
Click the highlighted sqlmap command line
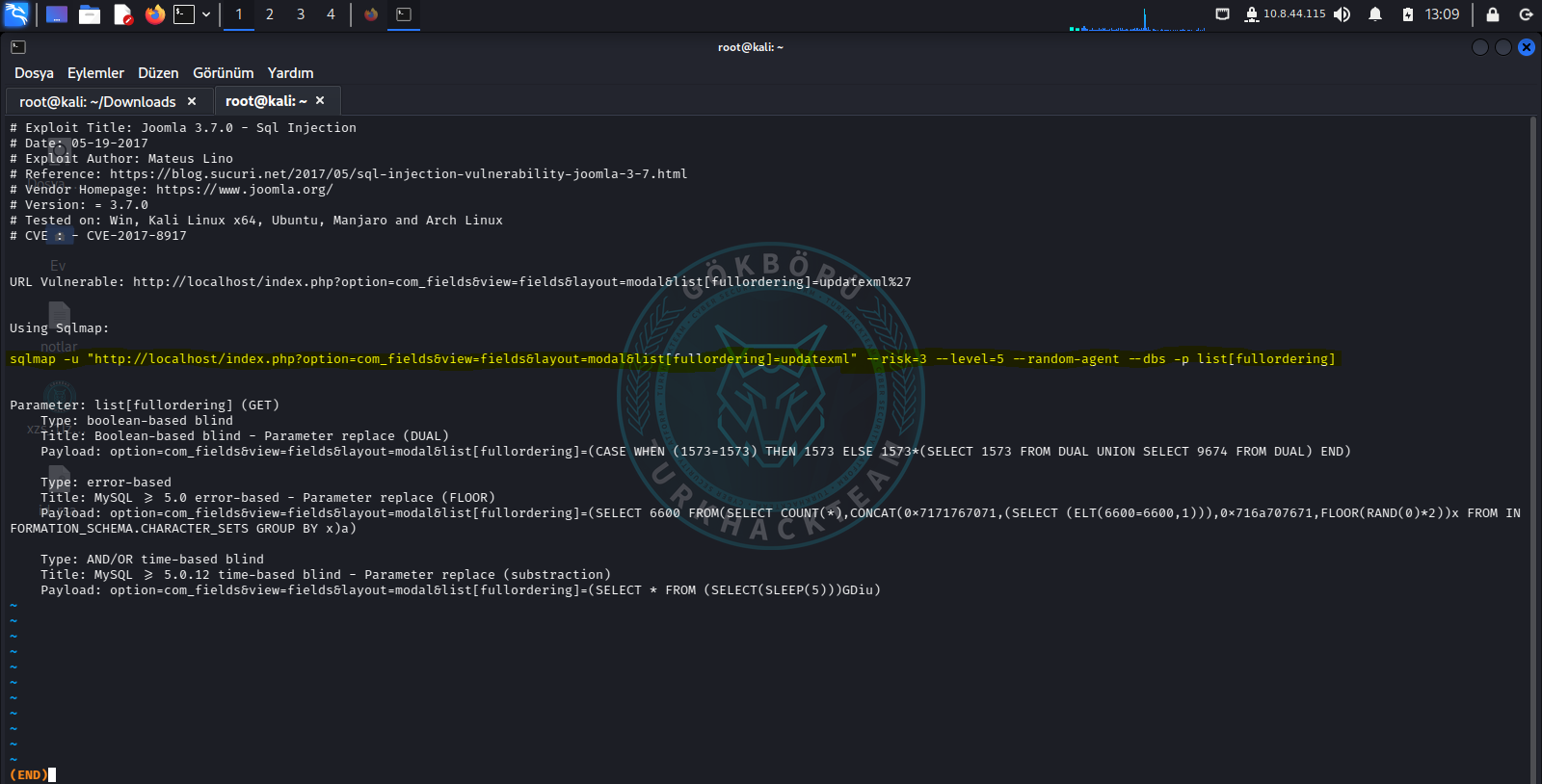pyautogui.click(x=673, y=359)
